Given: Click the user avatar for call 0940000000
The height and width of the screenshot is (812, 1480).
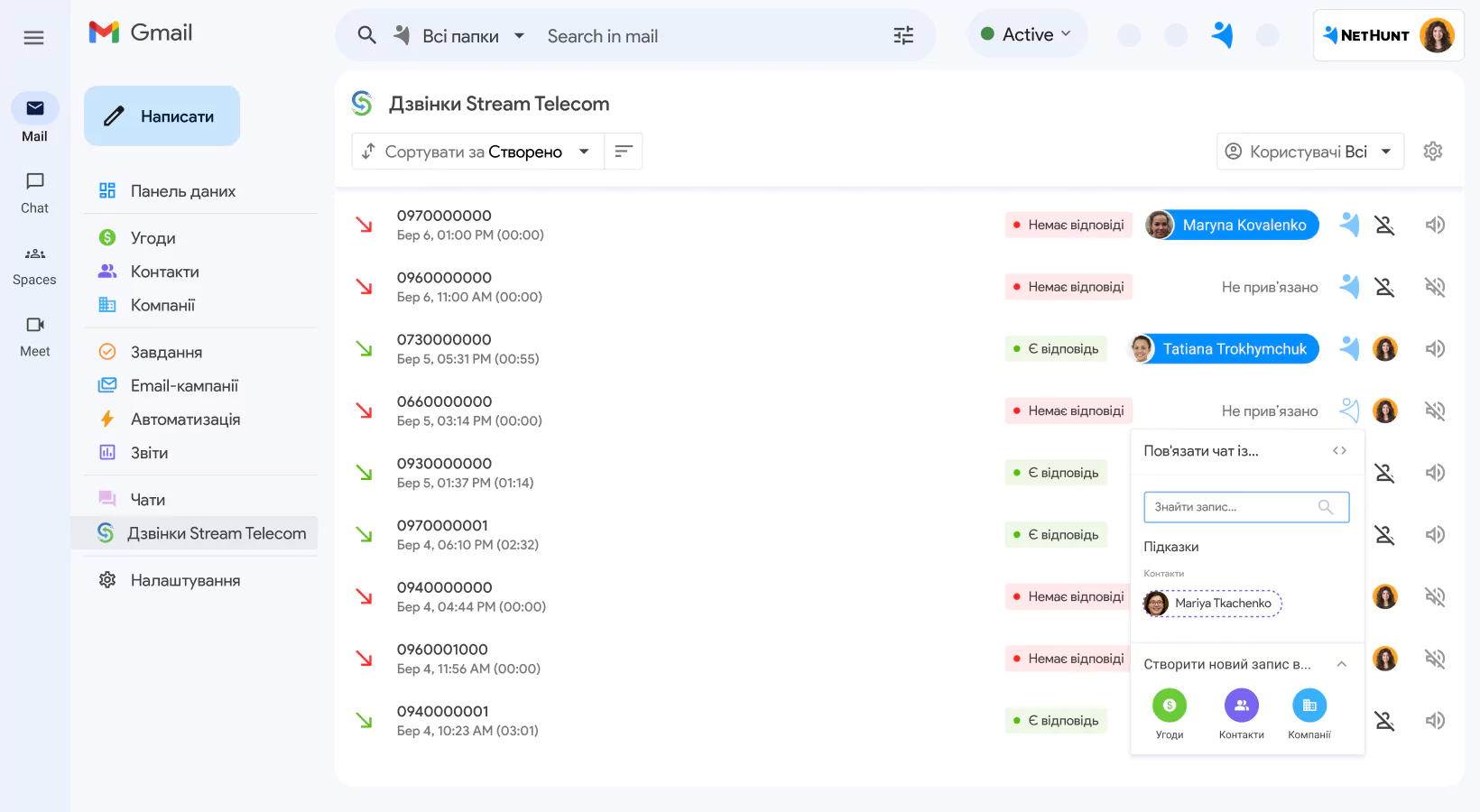Looking at the screenshot, I should [x=1385, y=596].
